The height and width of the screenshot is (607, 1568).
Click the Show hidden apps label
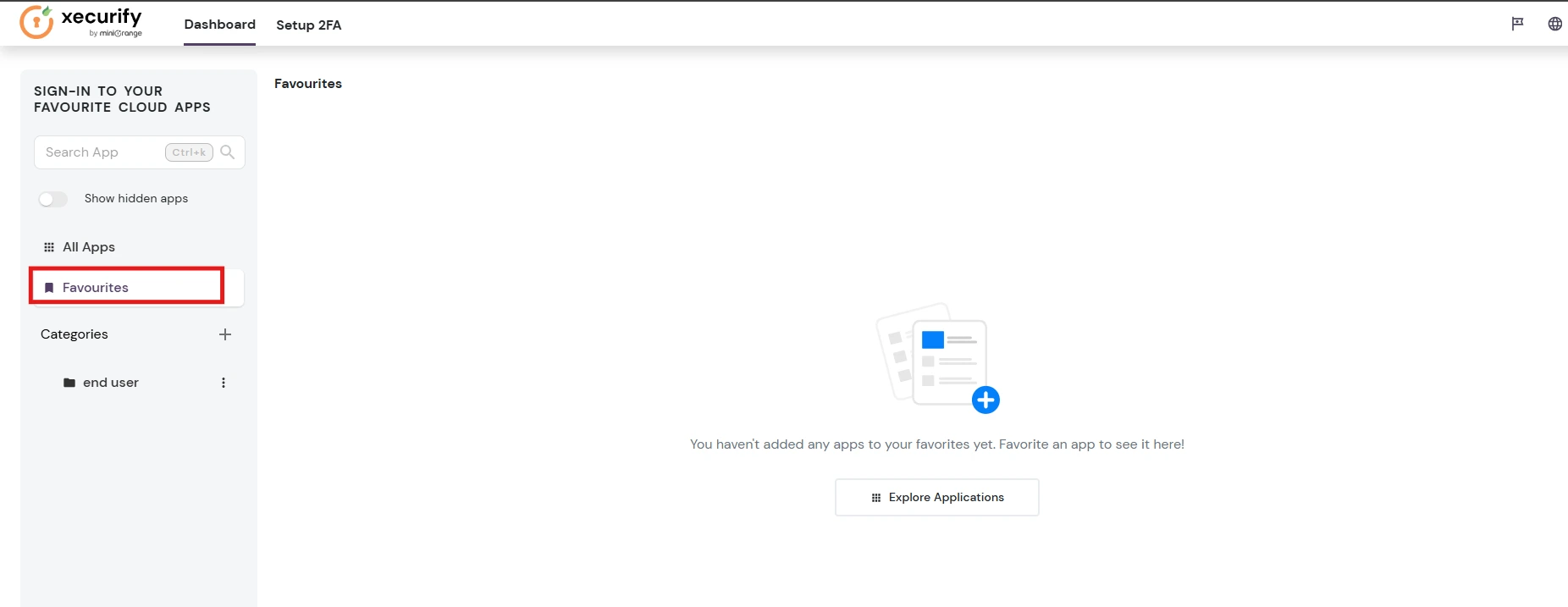point(136,199)
